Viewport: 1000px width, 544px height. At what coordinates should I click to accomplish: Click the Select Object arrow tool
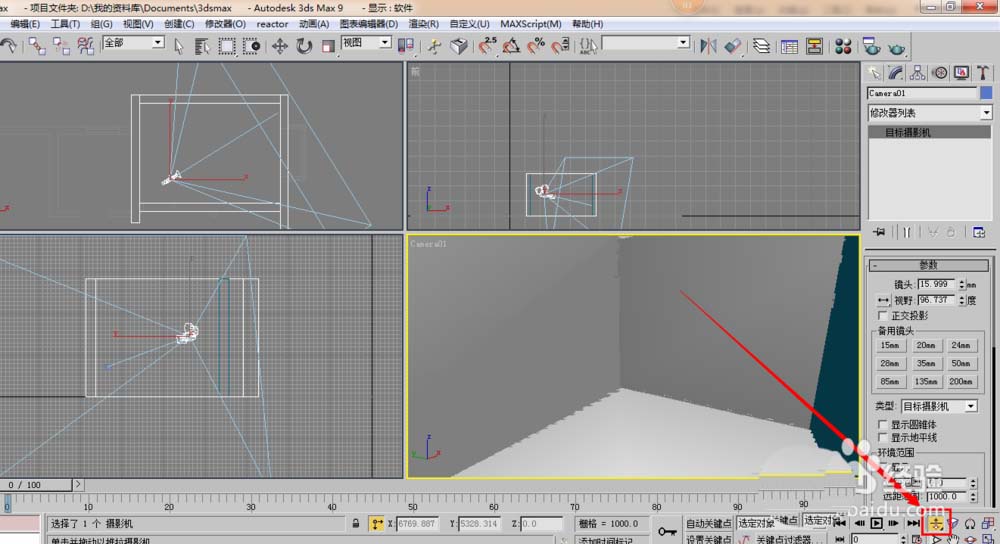pyautogui.click(x=179, y=45)
